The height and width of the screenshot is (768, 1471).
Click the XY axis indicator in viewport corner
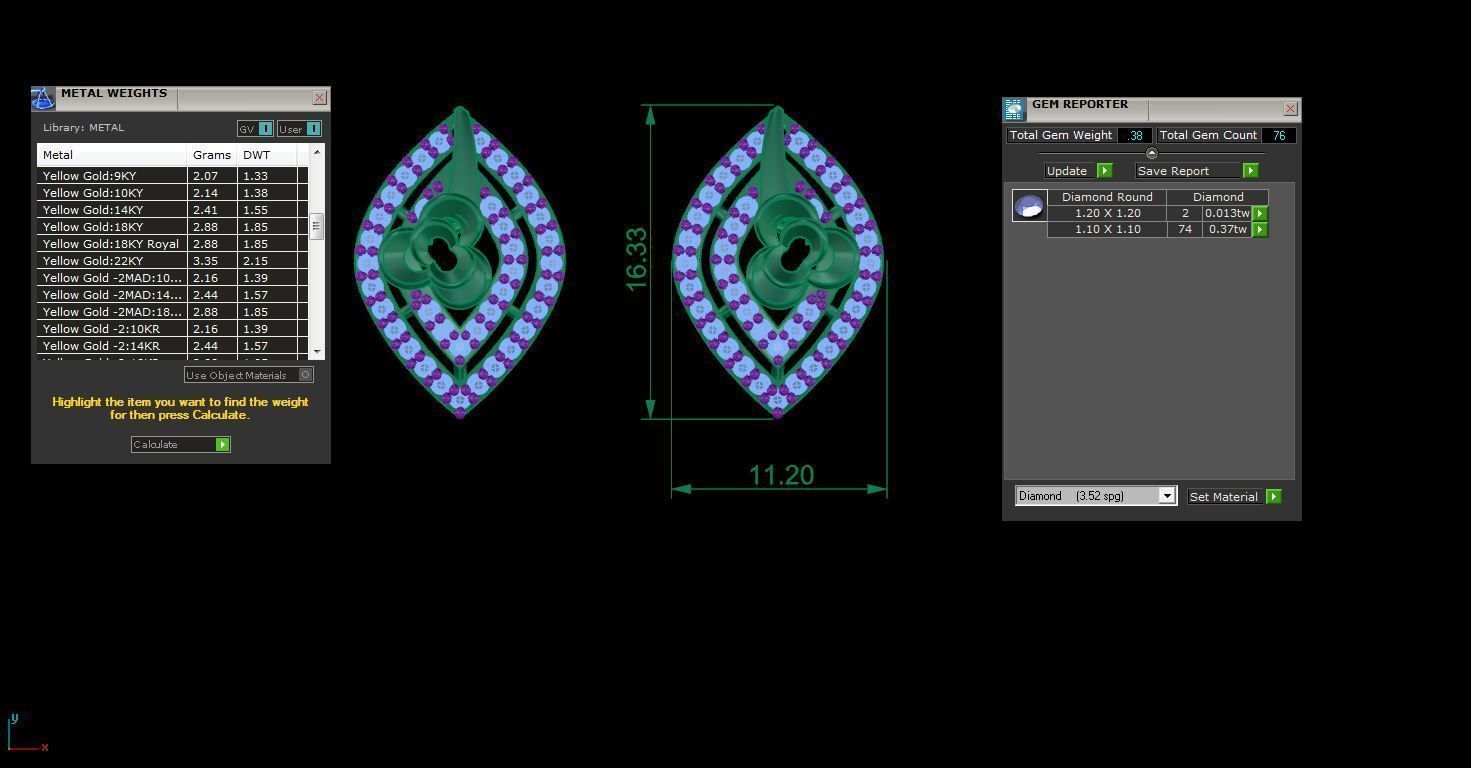pos(27,733)
